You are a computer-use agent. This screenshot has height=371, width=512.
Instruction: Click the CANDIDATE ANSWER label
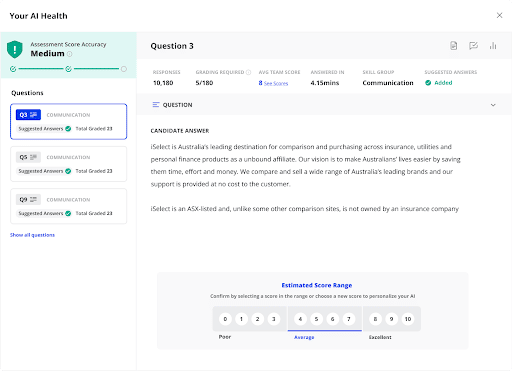180,131
